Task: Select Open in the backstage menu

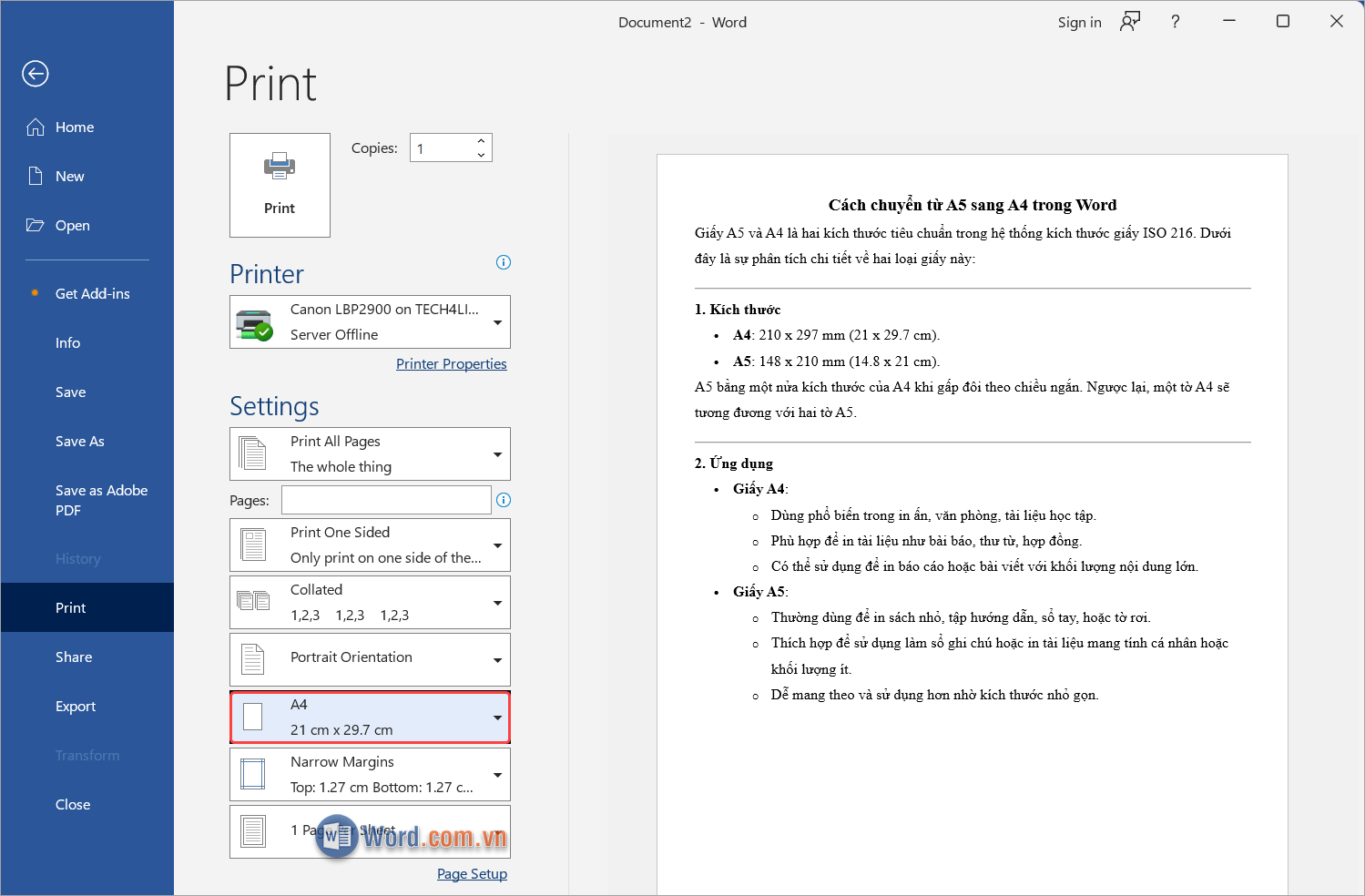Action: [x=87, y=226]
